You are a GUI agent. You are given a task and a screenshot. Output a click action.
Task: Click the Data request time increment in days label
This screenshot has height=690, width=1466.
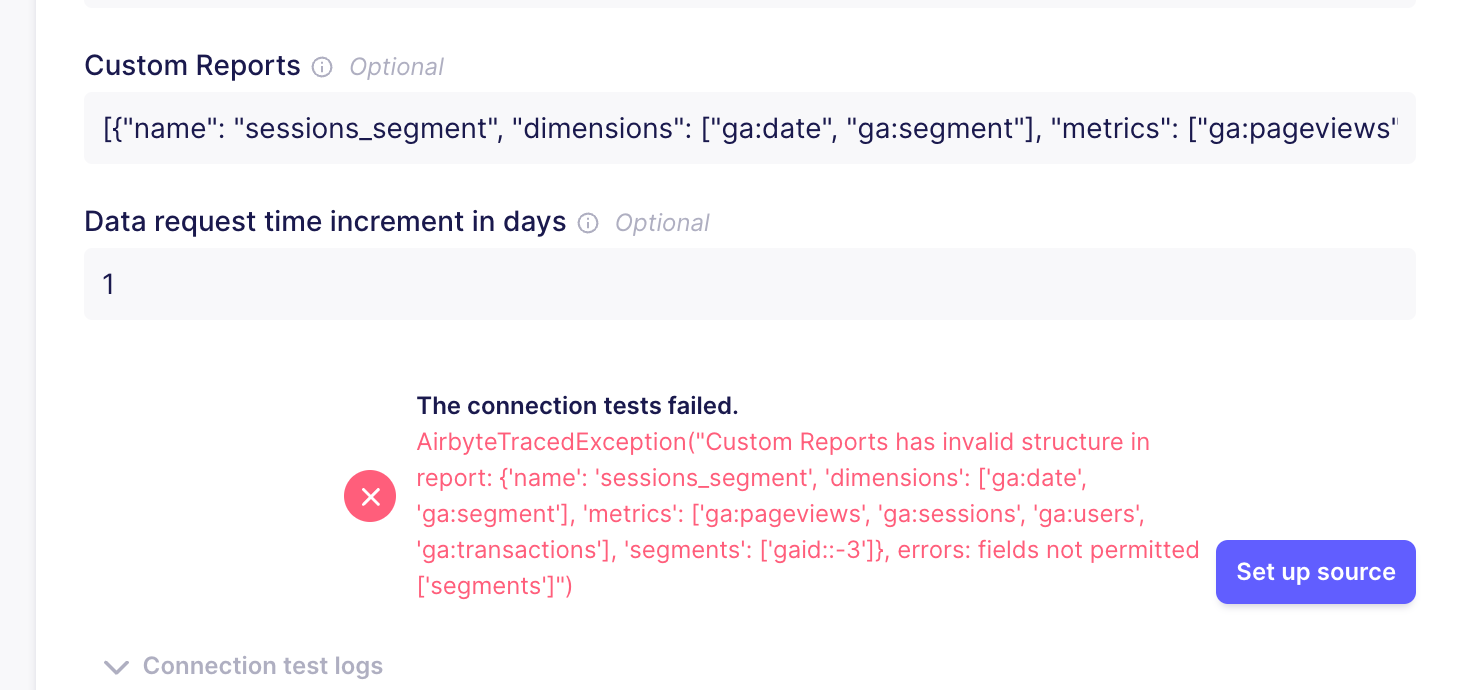click(325, 221)
